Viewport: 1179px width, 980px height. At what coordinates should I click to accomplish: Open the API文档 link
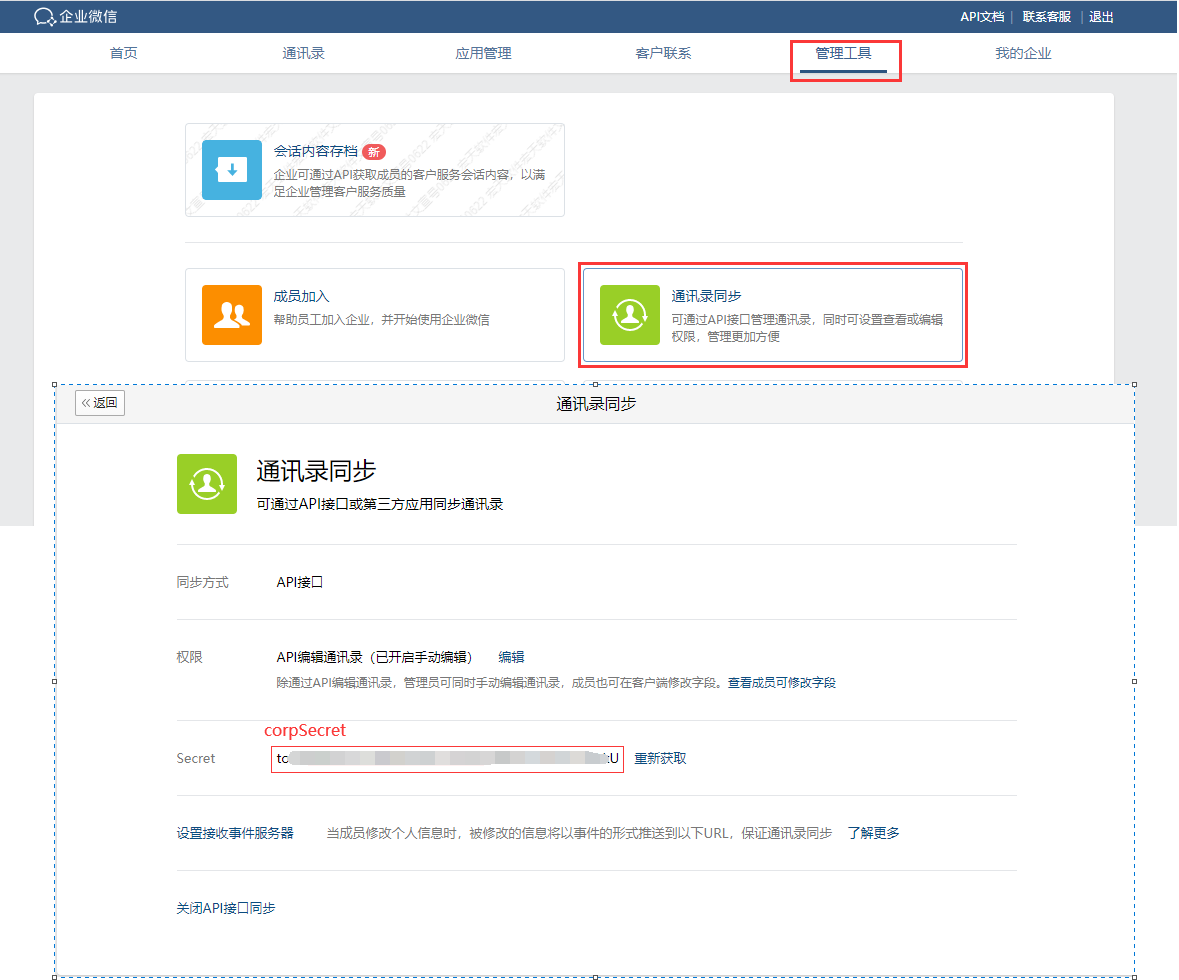tap(982, 17)
